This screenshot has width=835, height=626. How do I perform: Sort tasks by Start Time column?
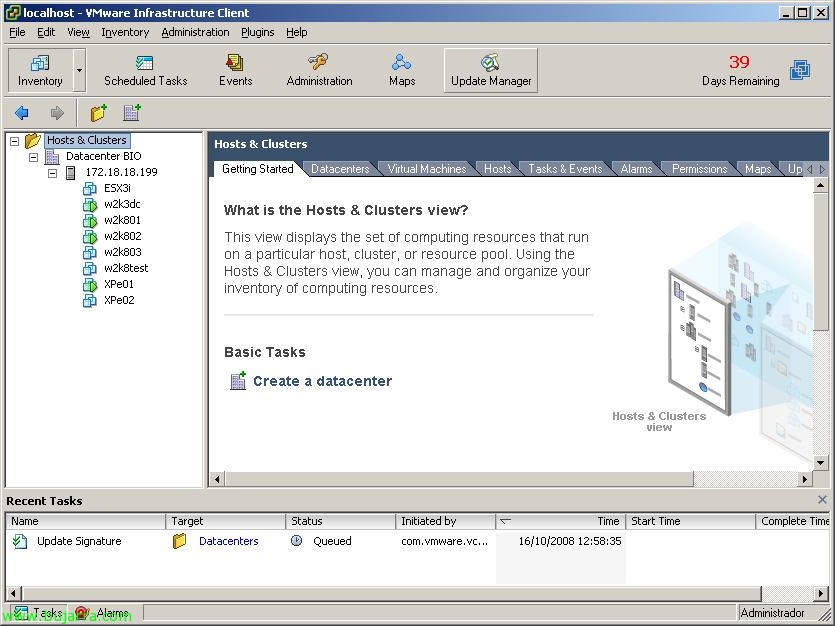690,521
